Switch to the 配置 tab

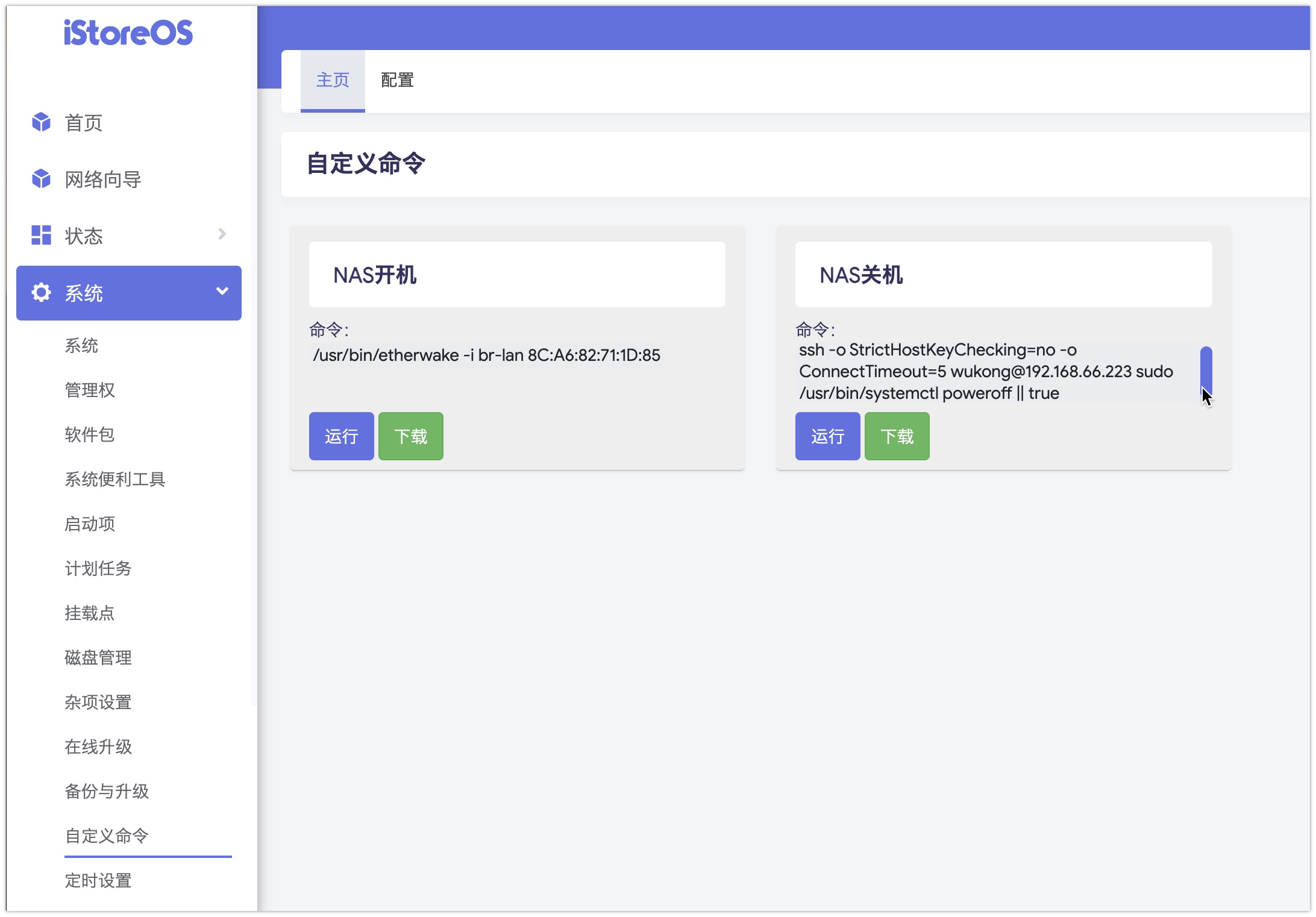coord(397,80)
